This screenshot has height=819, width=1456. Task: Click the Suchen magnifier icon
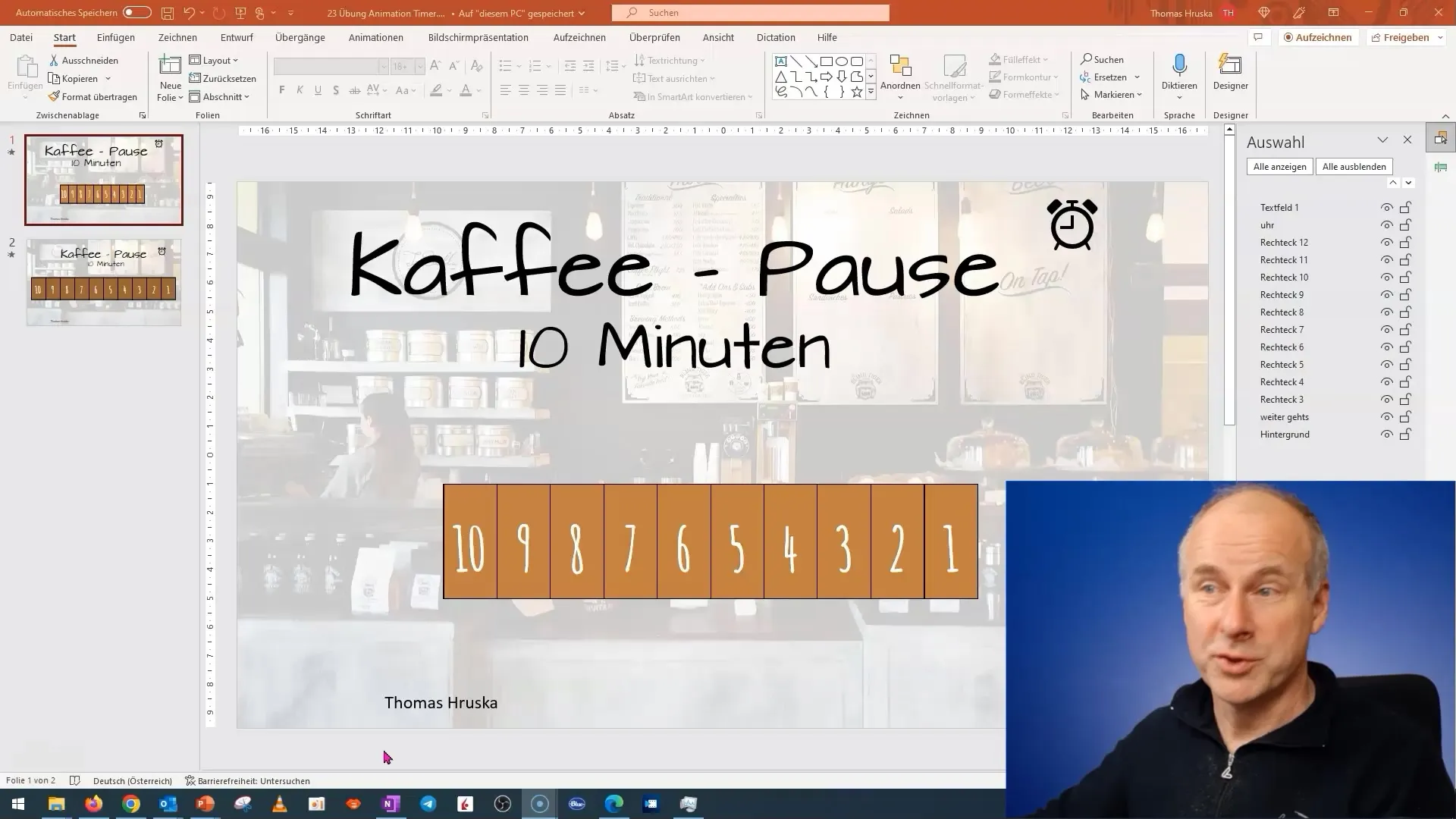pyautogui.click(x=632, y=13)
